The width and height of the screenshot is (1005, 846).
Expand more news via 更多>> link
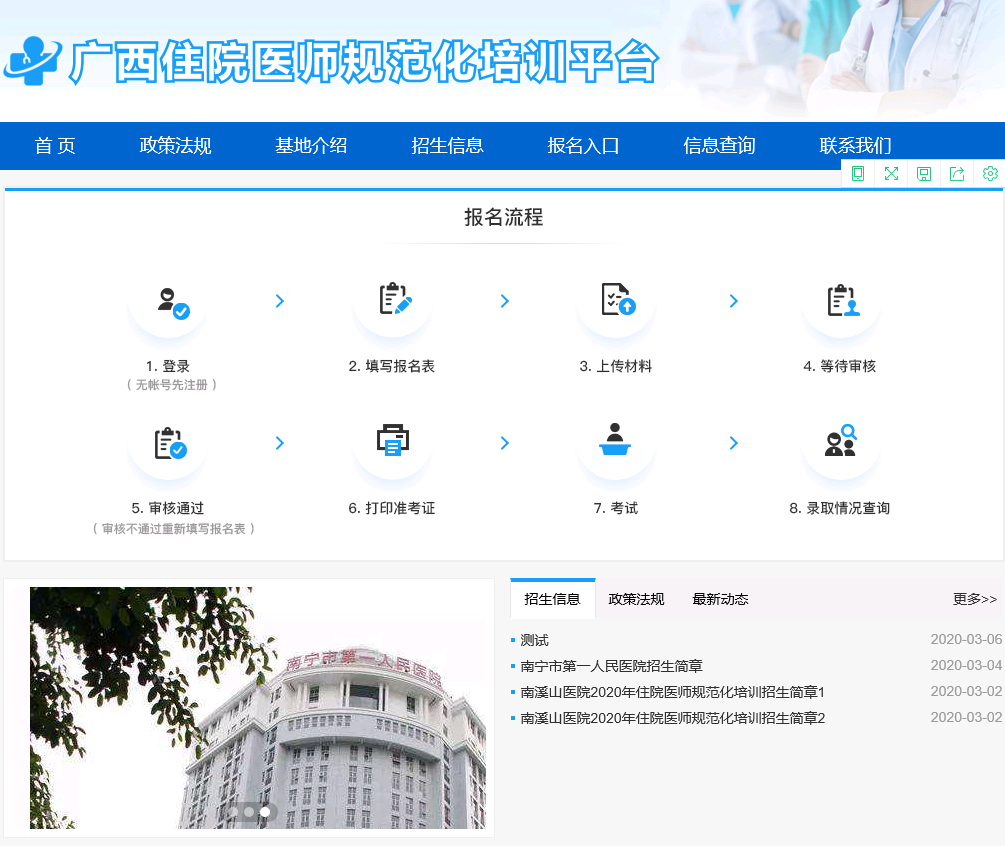pos(974,599)
